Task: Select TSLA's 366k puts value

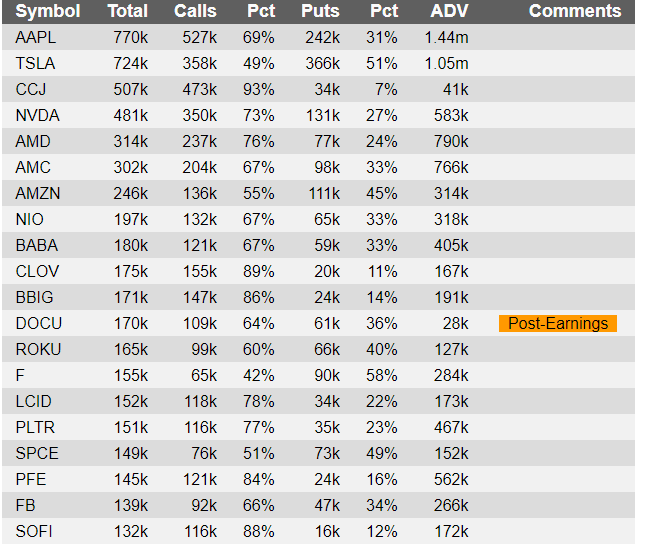Action: point(323,64)
